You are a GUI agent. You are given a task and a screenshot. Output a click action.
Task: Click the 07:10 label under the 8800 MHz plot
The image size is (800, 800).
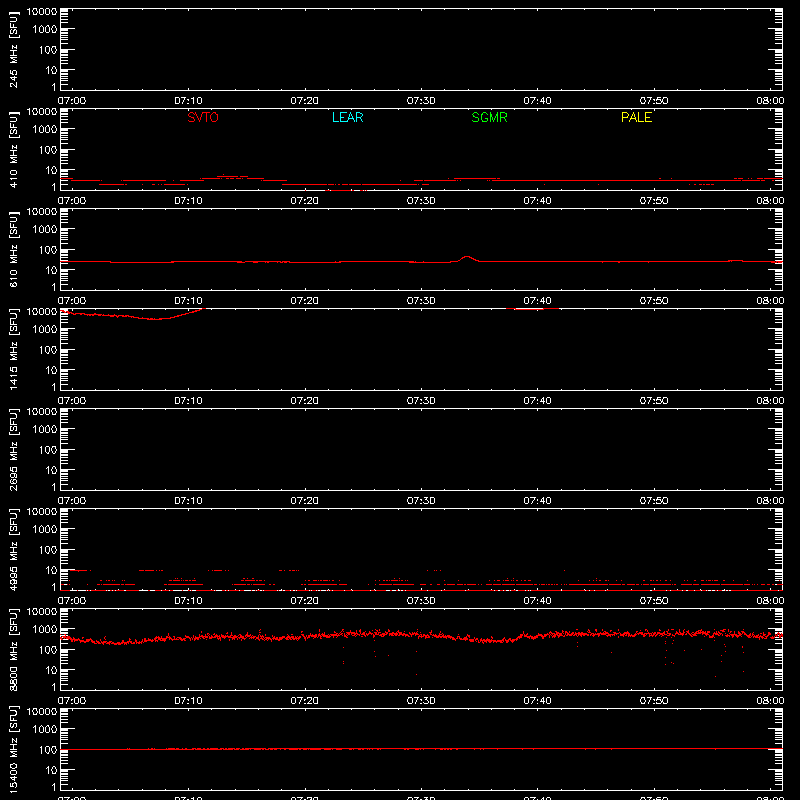[x=188, y=701]
